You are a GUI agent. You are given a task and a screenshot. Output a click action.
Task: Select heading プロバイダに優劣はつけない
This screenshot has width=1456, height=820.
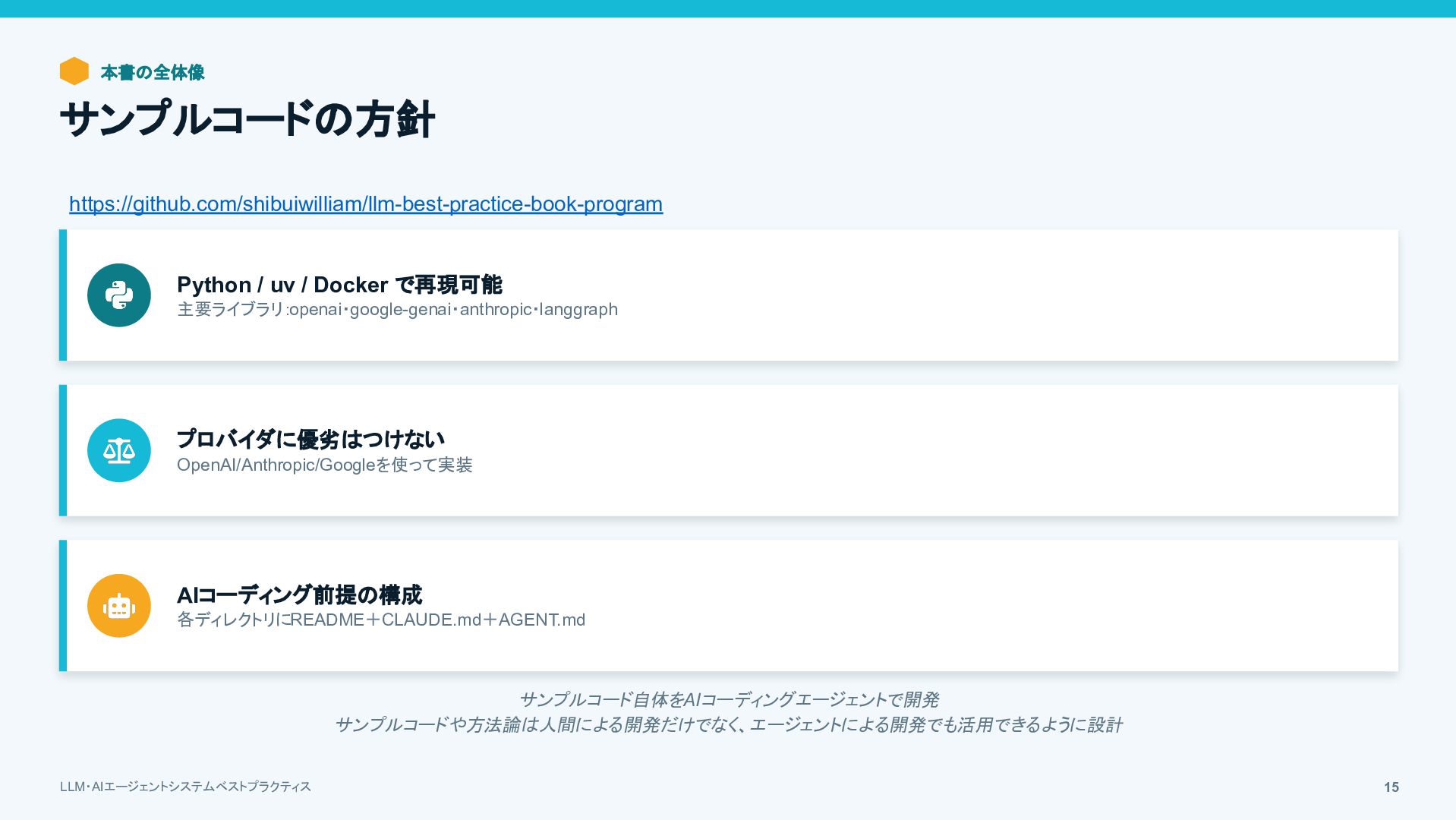click(310, 440)
